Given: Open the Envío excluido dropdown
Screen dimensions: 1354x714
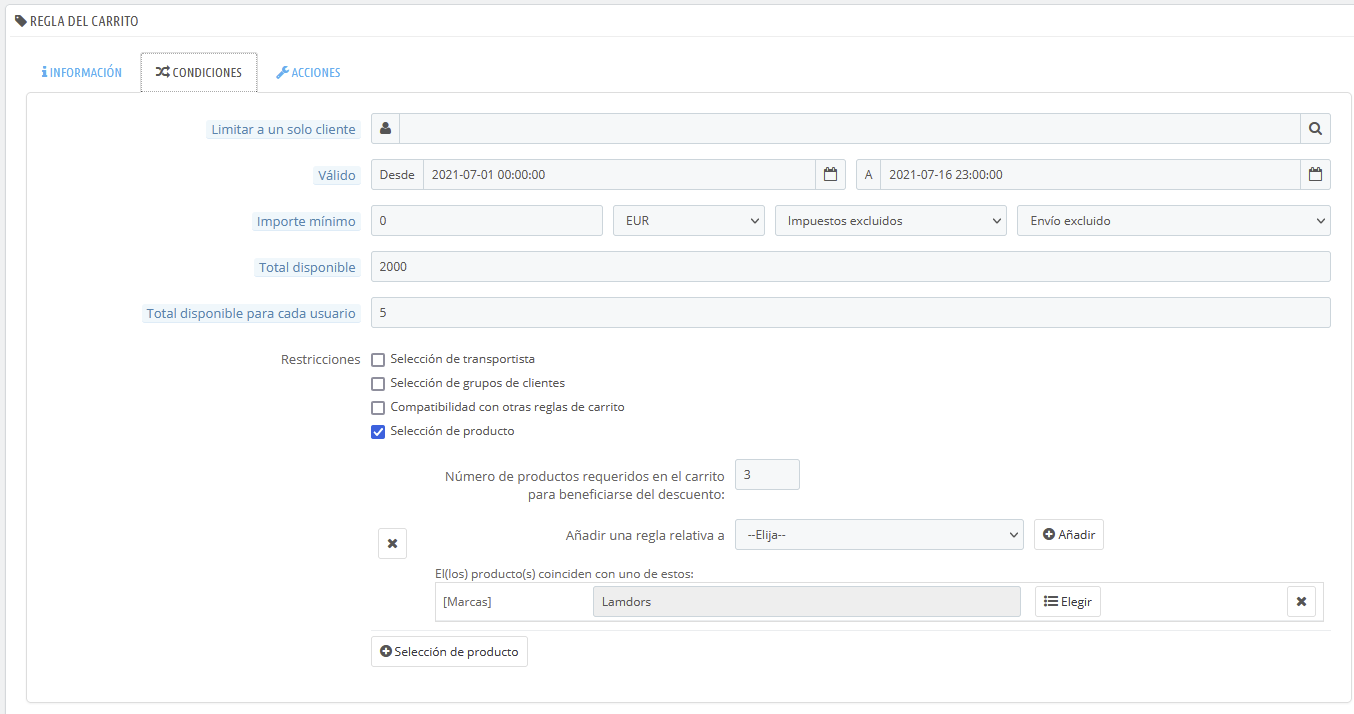Looking at the screenshot, I should click(1173, 221).
